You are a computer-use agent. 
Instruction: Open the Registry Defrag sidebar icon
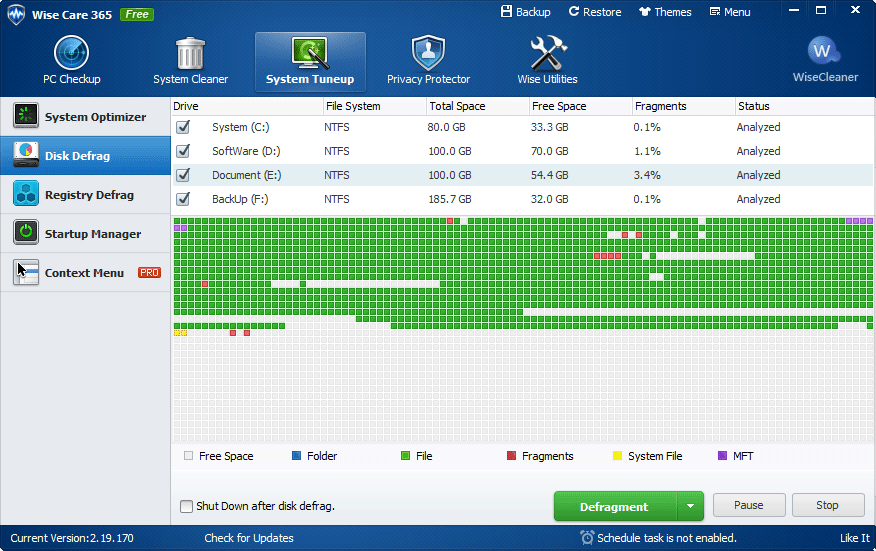pos(26,195)
